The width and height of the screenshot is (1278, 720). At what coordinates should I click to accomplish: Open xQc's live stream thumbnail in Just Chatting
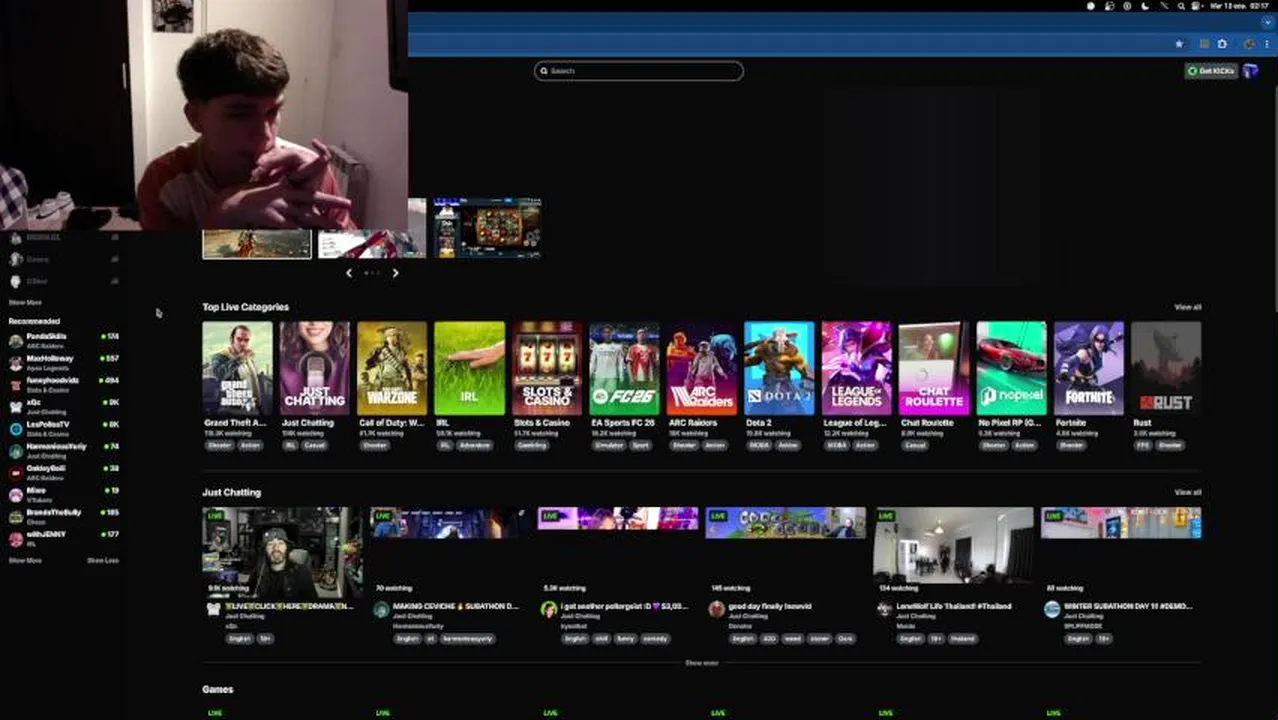pyautogui.click(x=282, y=553)
